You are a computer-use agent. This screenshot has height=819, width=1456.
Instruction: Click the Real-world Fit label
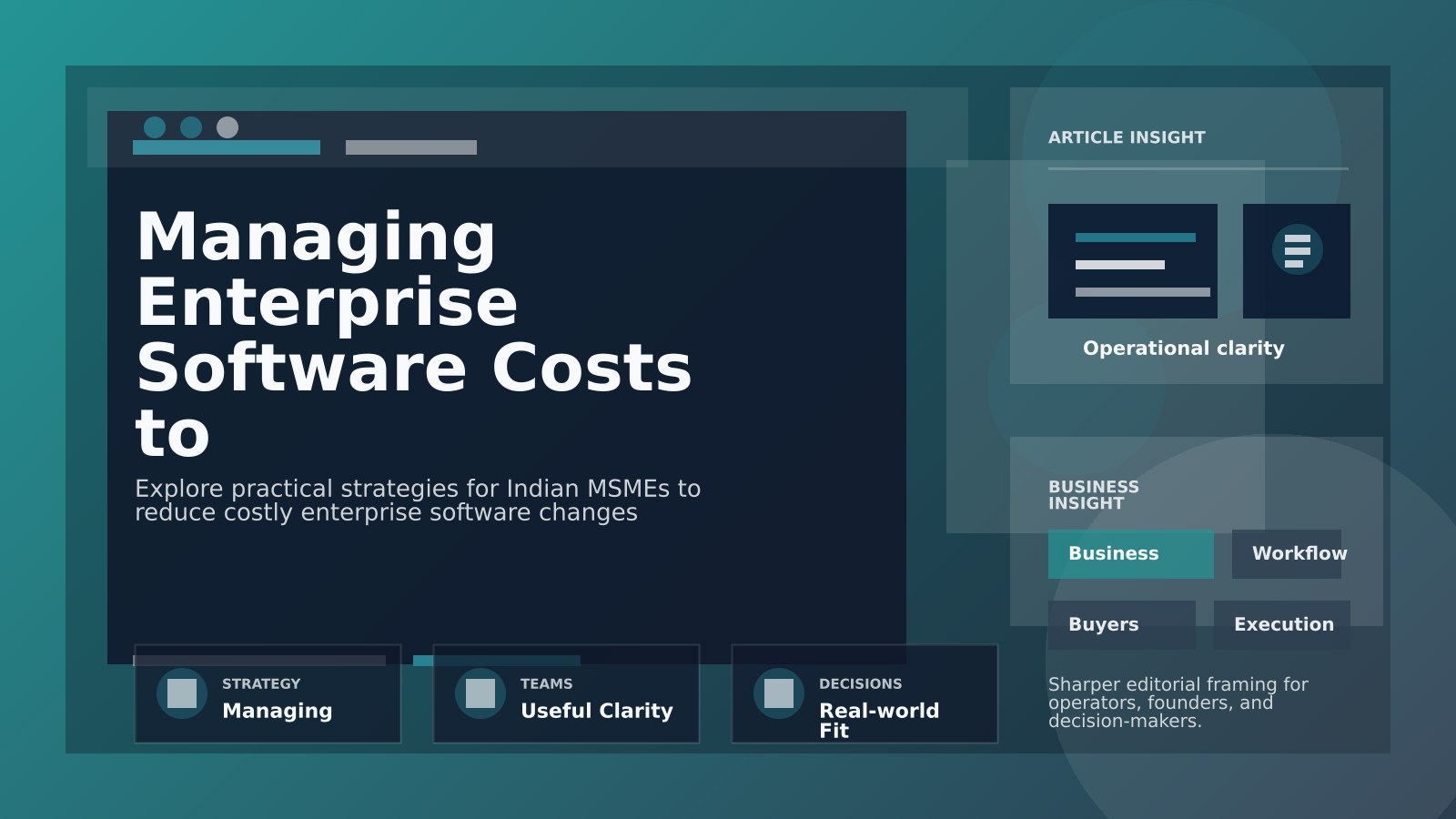click(879, 721)
